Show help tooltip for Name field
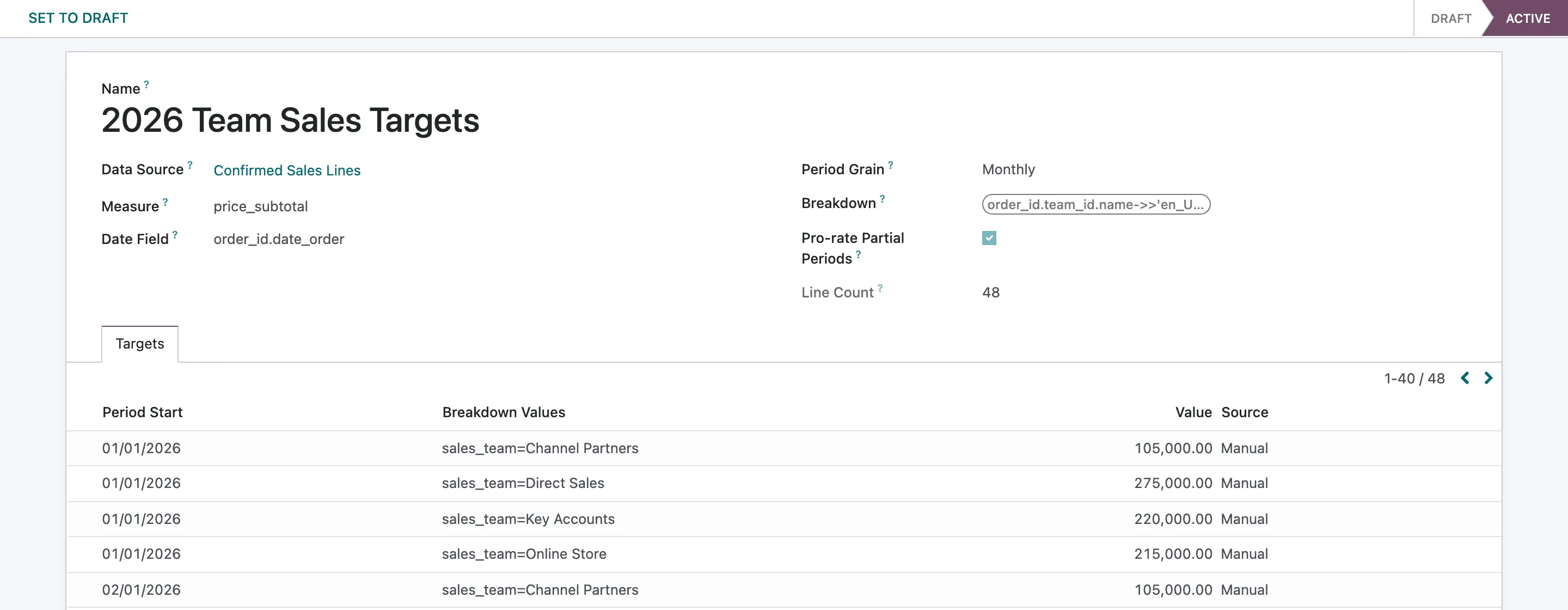The image size is (1568, 610). 146,84
